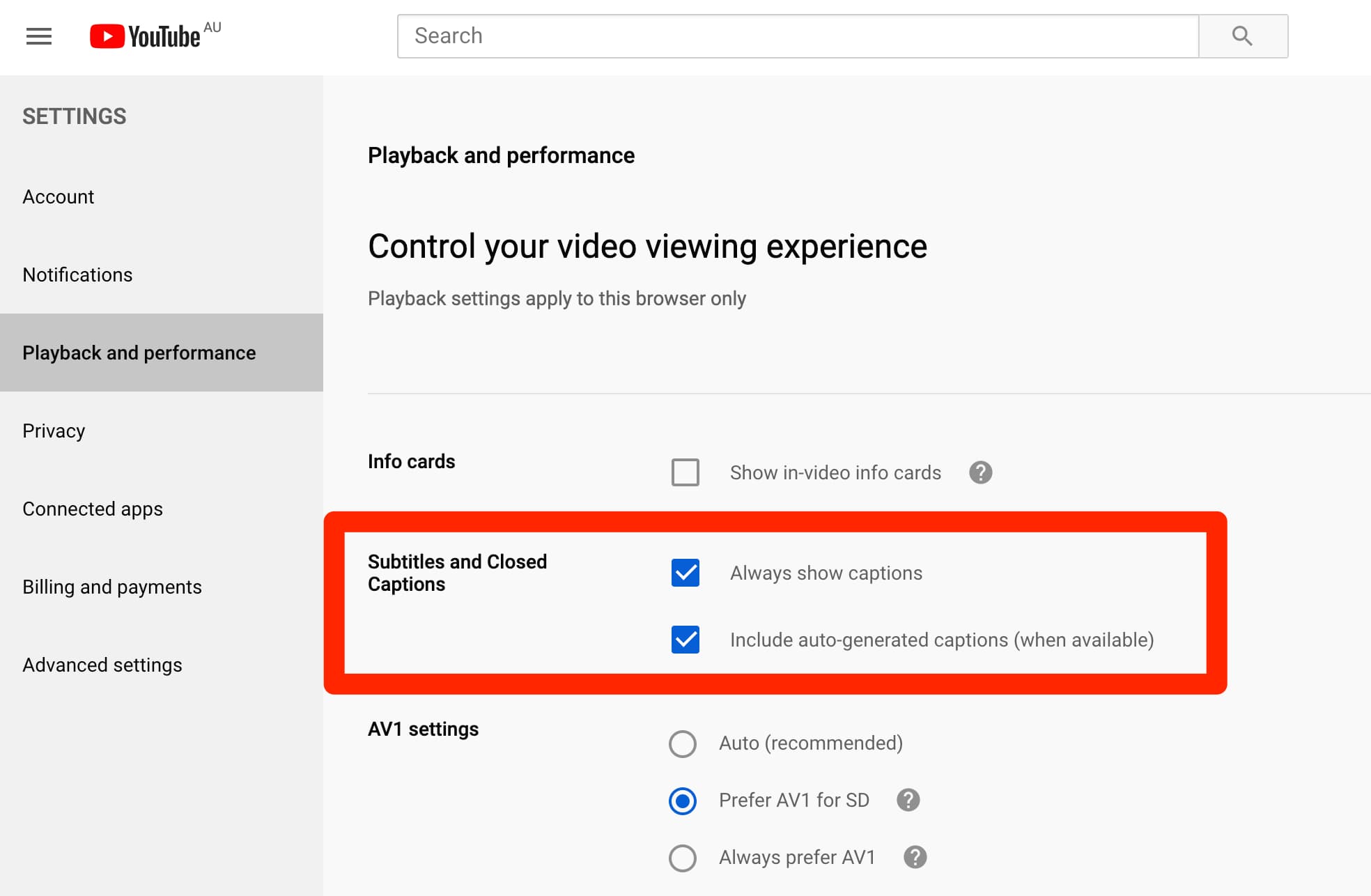Select Always prefer AV1 radio button
Image resolution: width=1371 pixels, height=896 pixels.
tap(683, 858)
